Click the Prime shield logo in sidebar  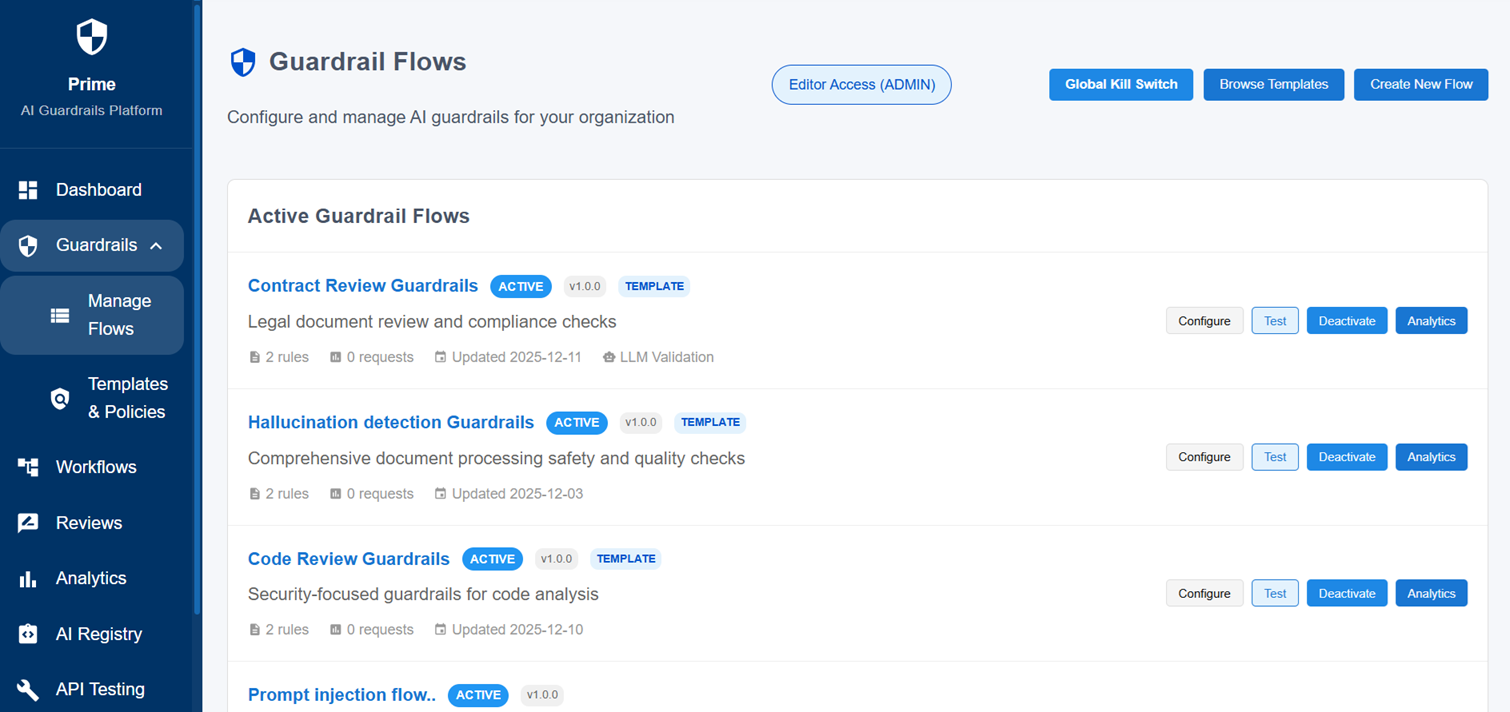[x=92, y=38]
